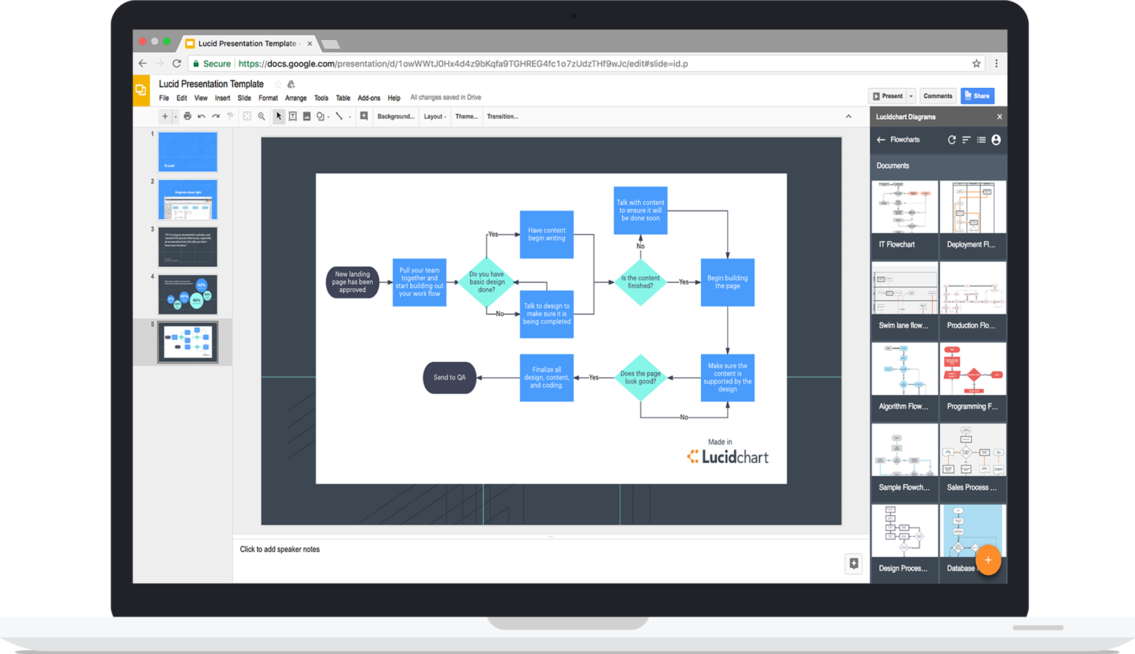
Task: Click the Present button
Action: (x=887, y=96)
